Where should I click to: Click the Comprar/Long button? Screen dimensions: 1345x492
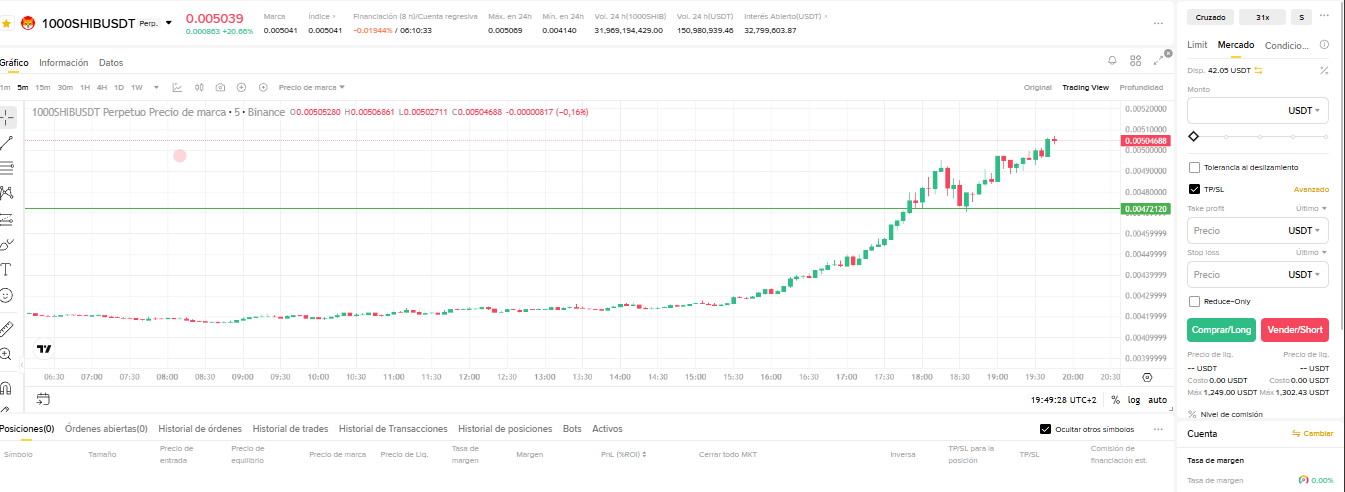point(1221,330)
